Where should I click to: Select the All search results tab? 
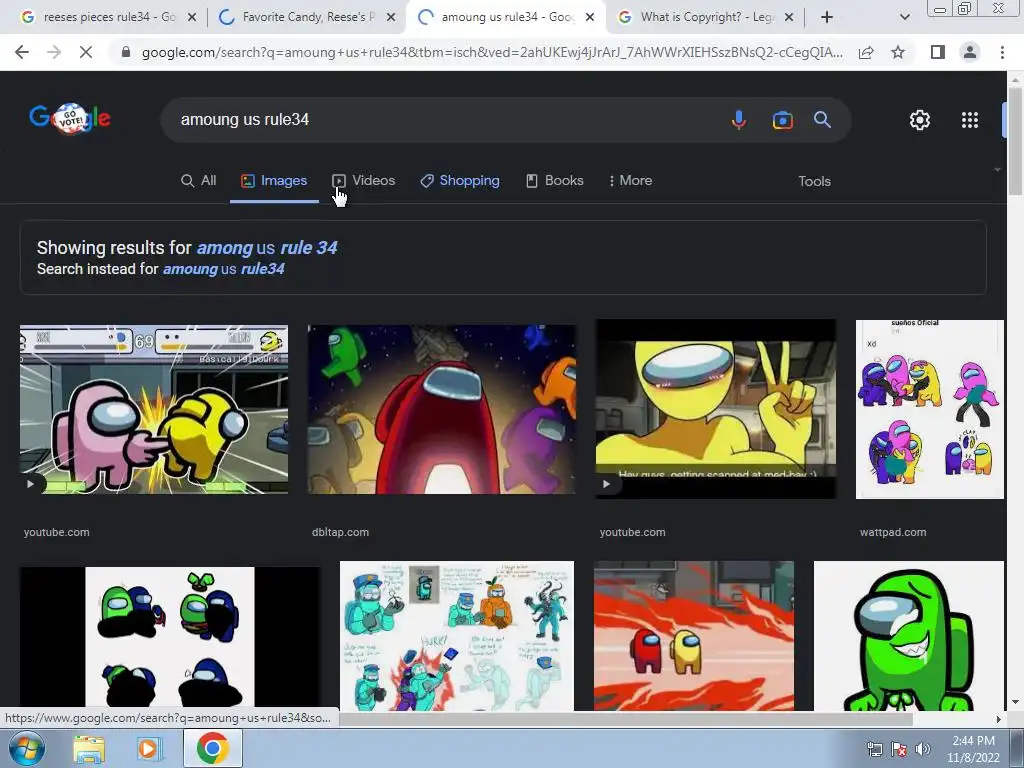(x=199, y=181)
